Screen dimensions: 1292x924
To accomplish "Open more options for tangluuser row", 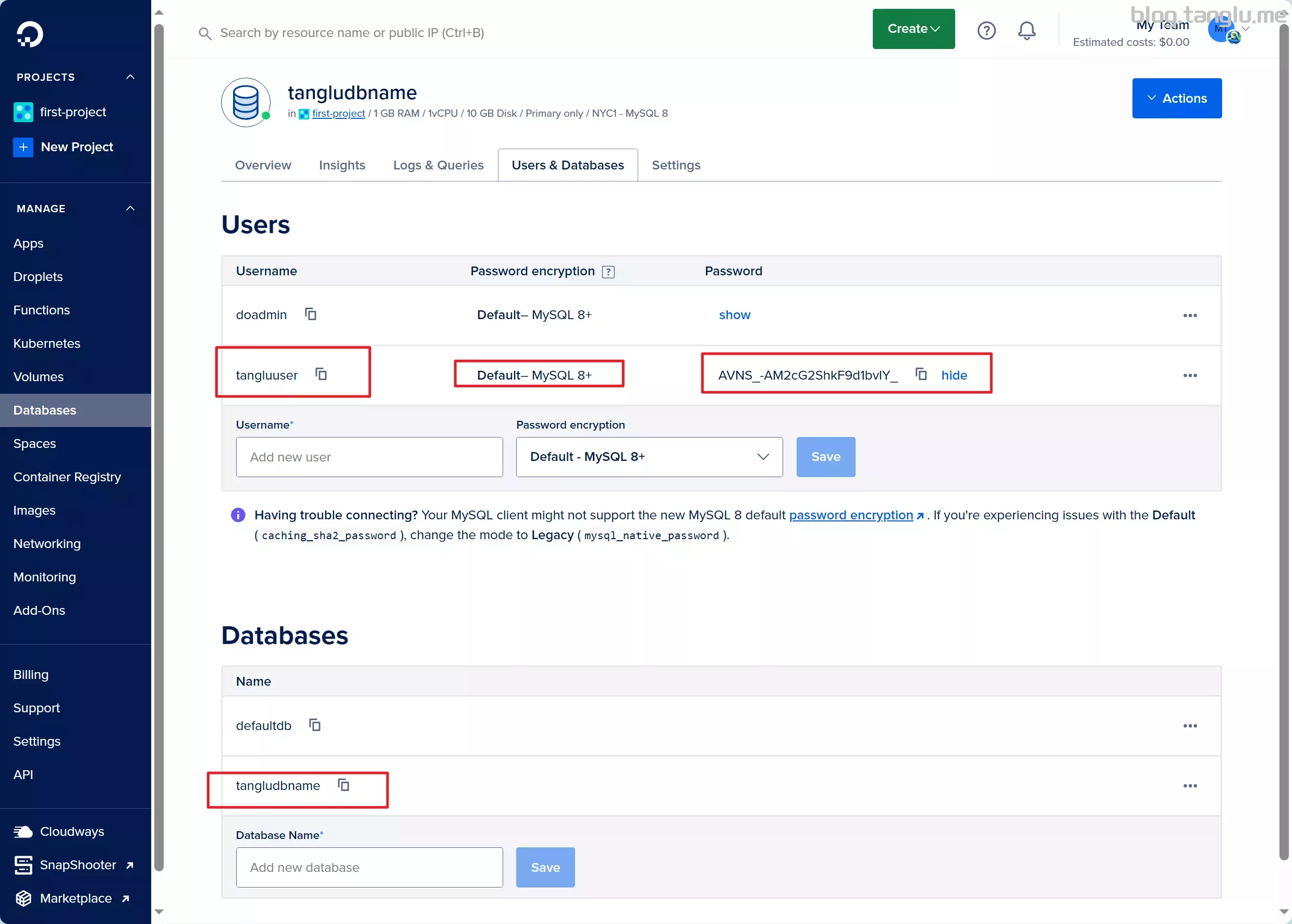I will coord(1190,375).
